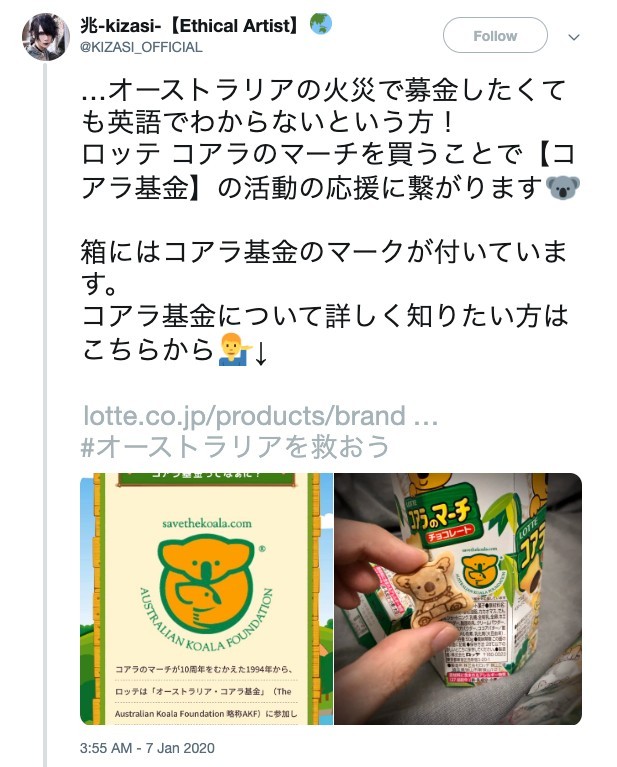Viewport: 617px width, 767px height.
Task: Open the lotte.co.jp products link
Action: pyautogui.click(x=261, y=416)
